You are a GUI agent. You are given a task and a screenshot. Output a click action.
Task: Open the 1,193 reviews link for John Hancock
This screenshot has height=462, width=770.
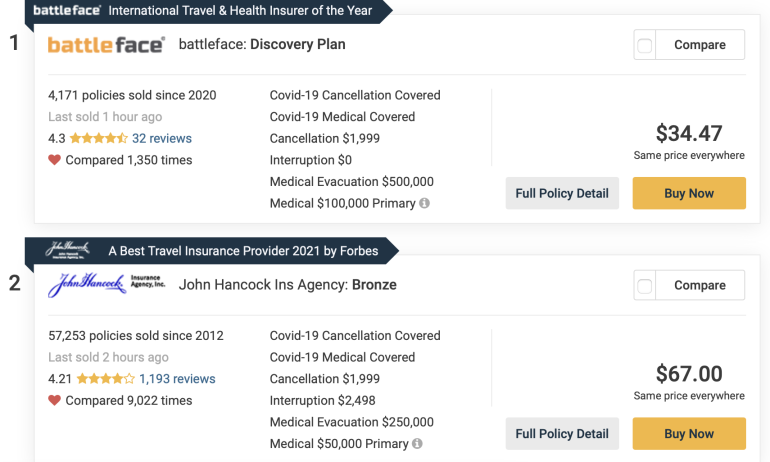(177, 379)
